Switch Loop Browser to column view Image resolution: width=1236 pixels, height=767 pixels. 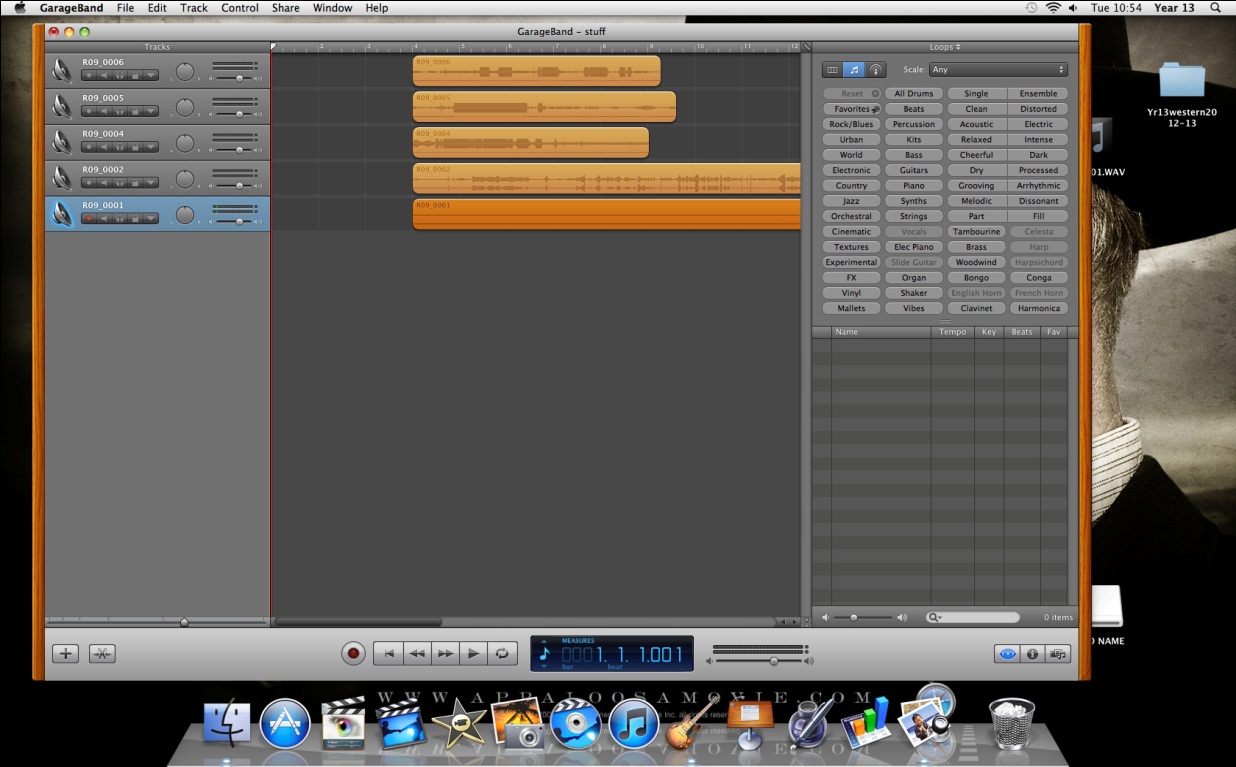(833, 70)
